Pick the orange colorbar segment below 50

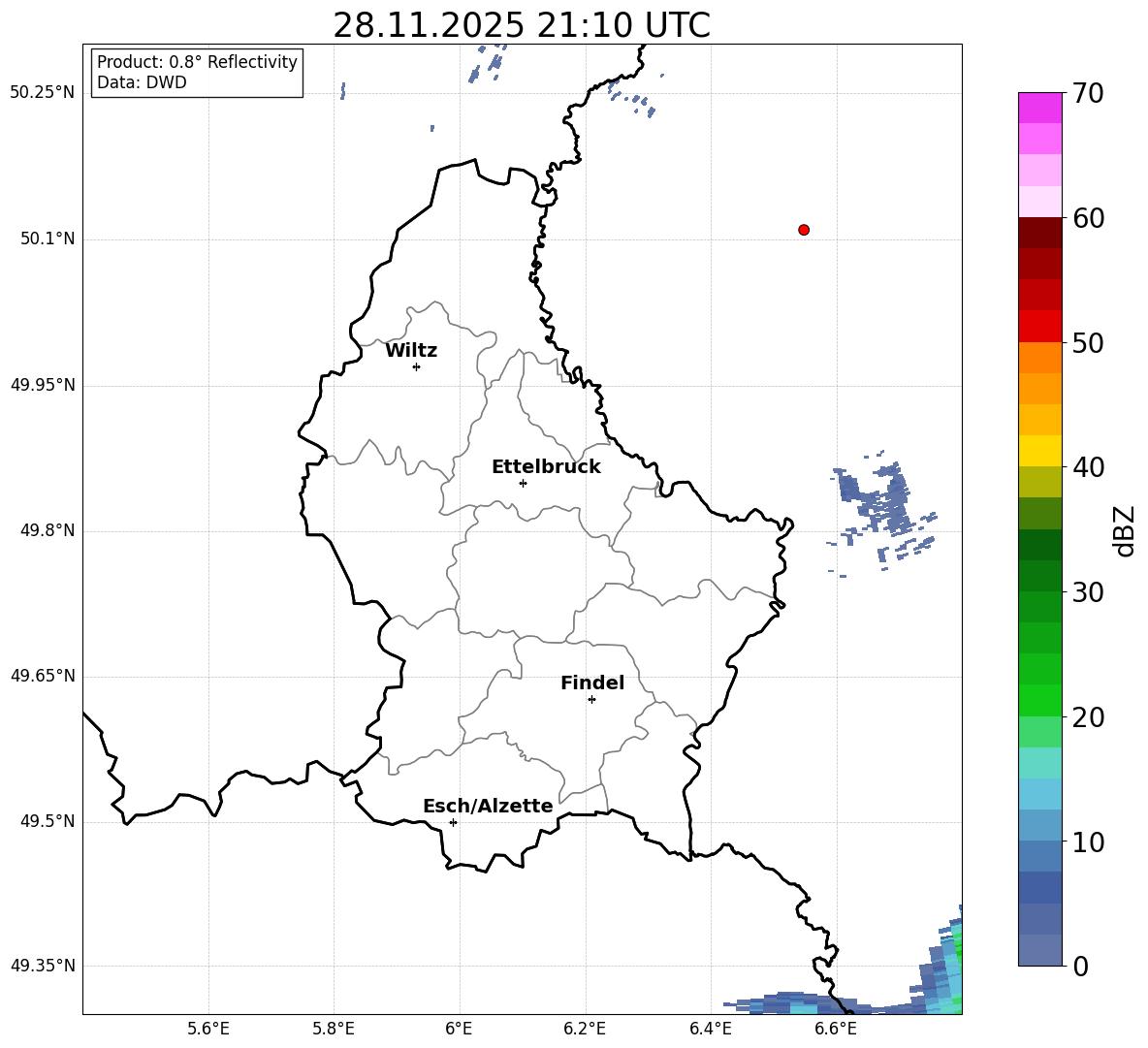(1040, 358)
